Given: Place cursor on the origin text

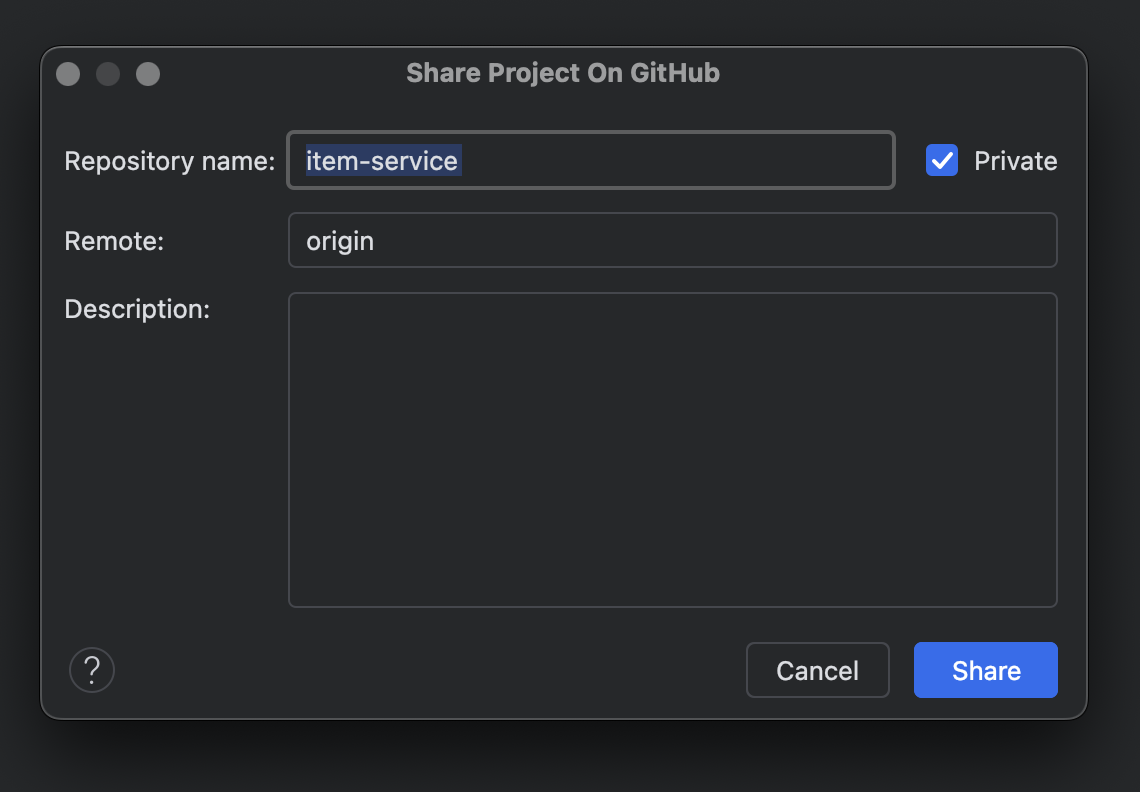Looking at the screenshot, I should click(x=340, y=241).
